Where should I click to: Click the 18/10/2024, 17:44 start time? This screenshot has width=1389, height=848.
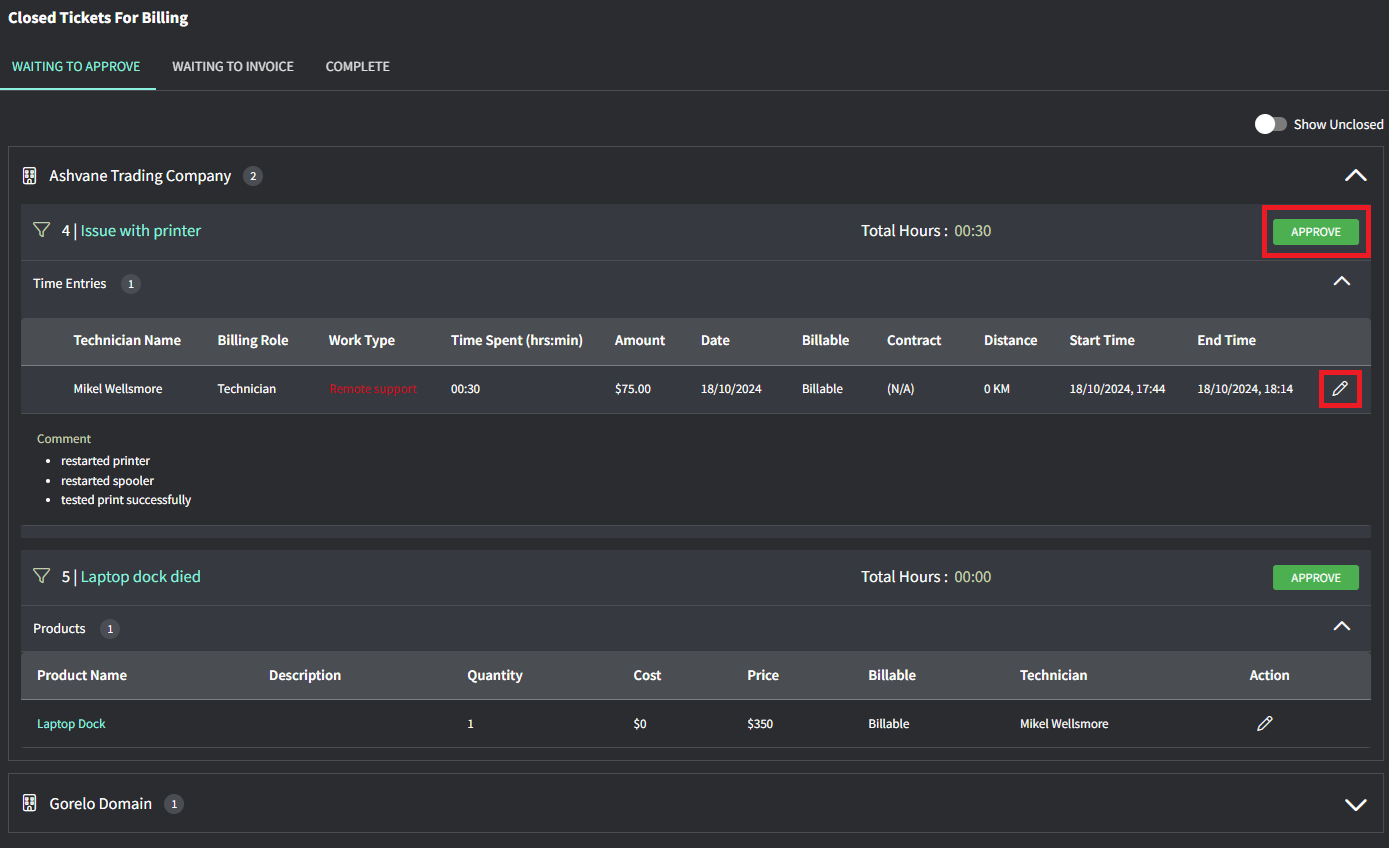coord(1117,389)
